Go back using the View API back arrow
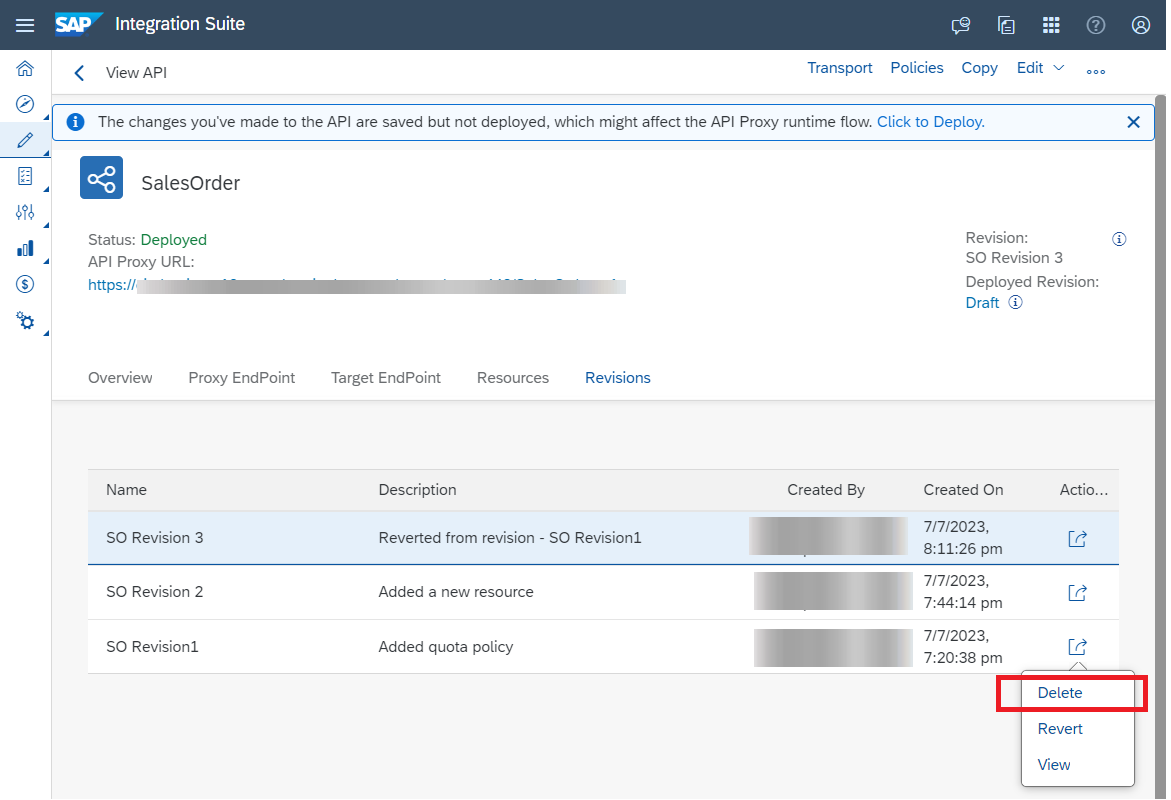Viewport: 1171px width, 800px height. [79, 72]
